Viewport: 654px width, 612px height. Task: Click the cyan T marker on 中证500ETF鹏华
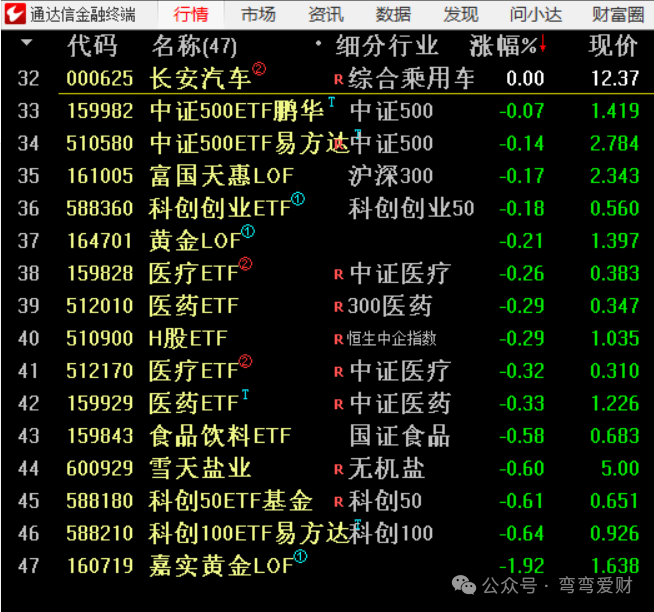(332, 101)
